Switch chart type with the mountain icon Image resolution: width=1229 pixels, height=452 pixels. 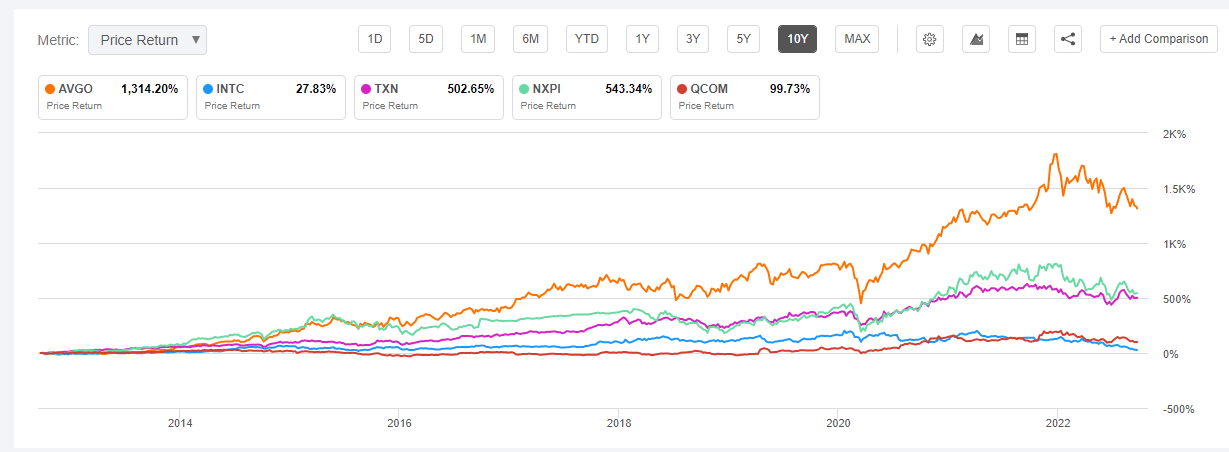pos(975,39)
